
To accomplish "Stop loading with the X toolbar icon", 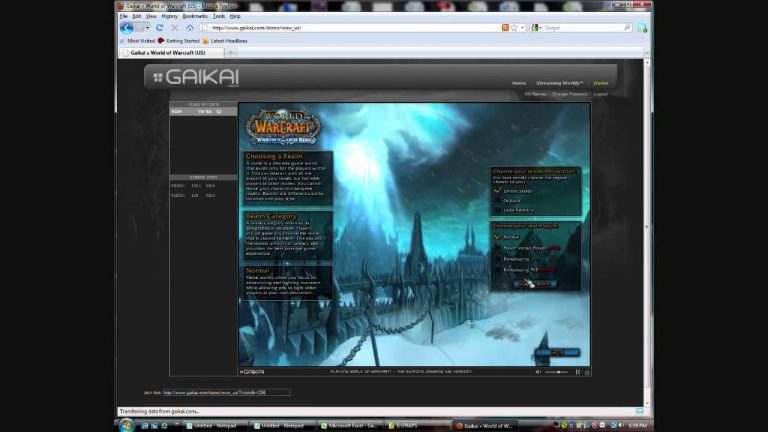I will pos(175,28).
